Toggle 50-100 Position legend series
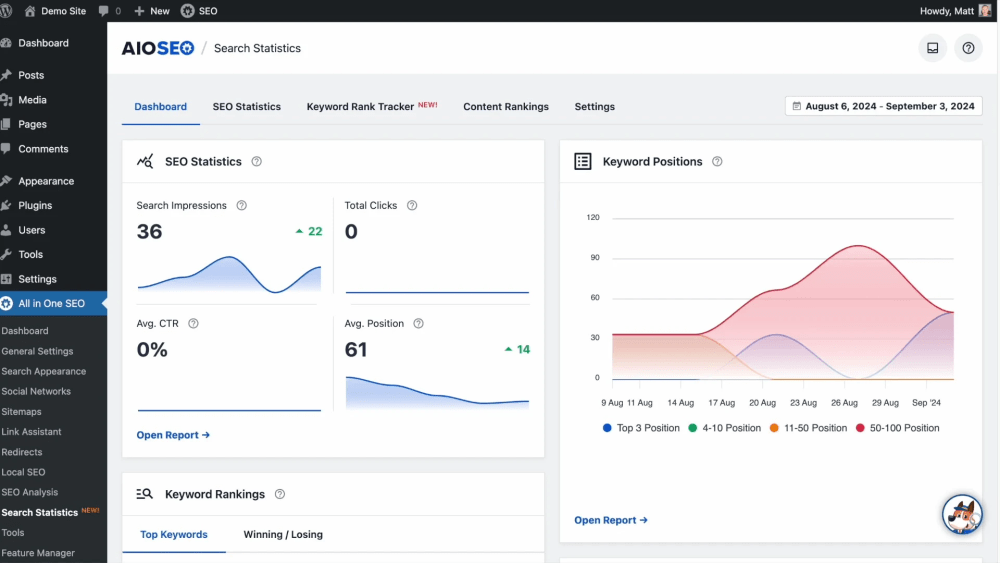Screen dimensions: 1000x563 point(897,428)
